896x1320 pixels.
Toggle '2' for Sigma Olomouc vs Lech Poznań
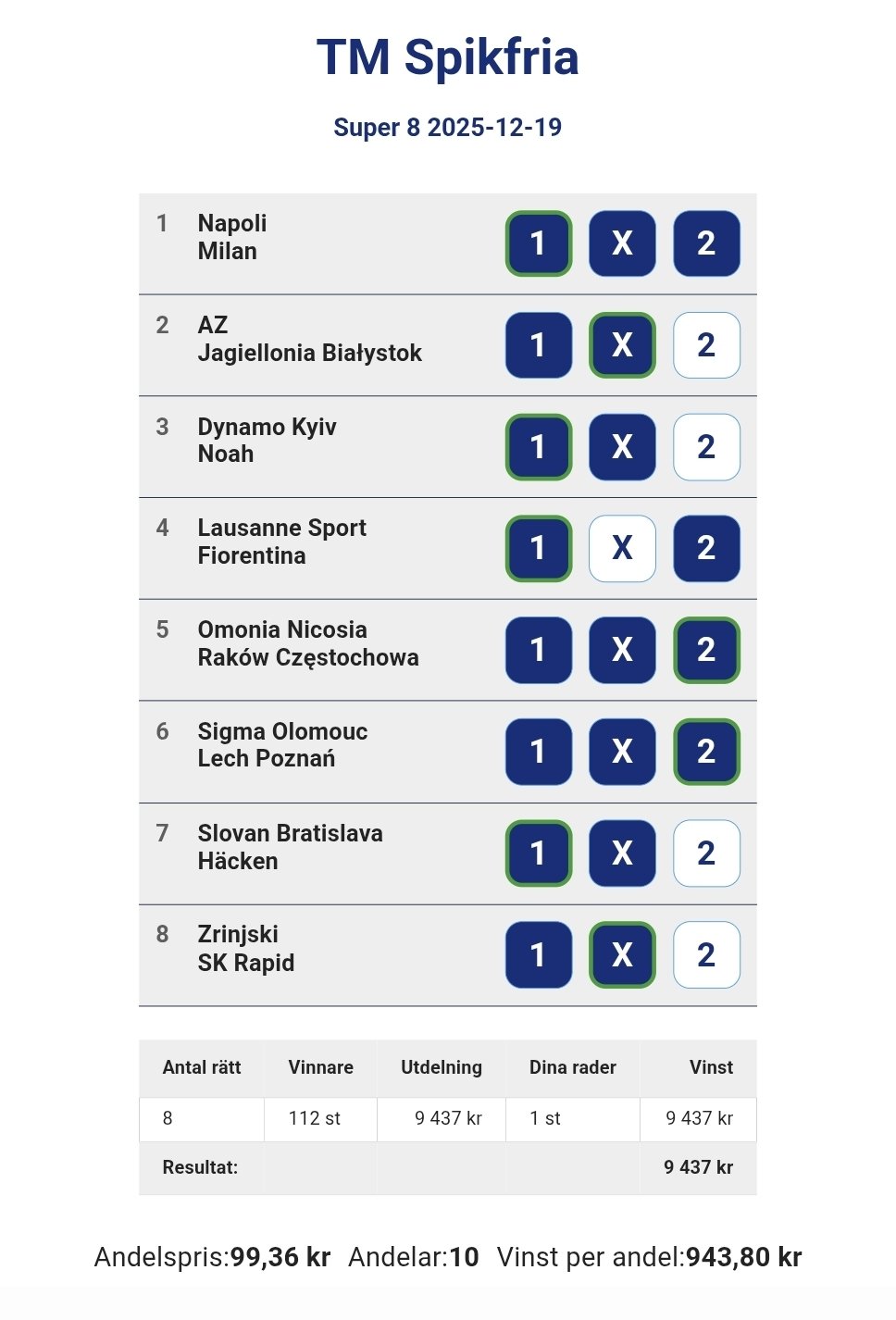706,752
